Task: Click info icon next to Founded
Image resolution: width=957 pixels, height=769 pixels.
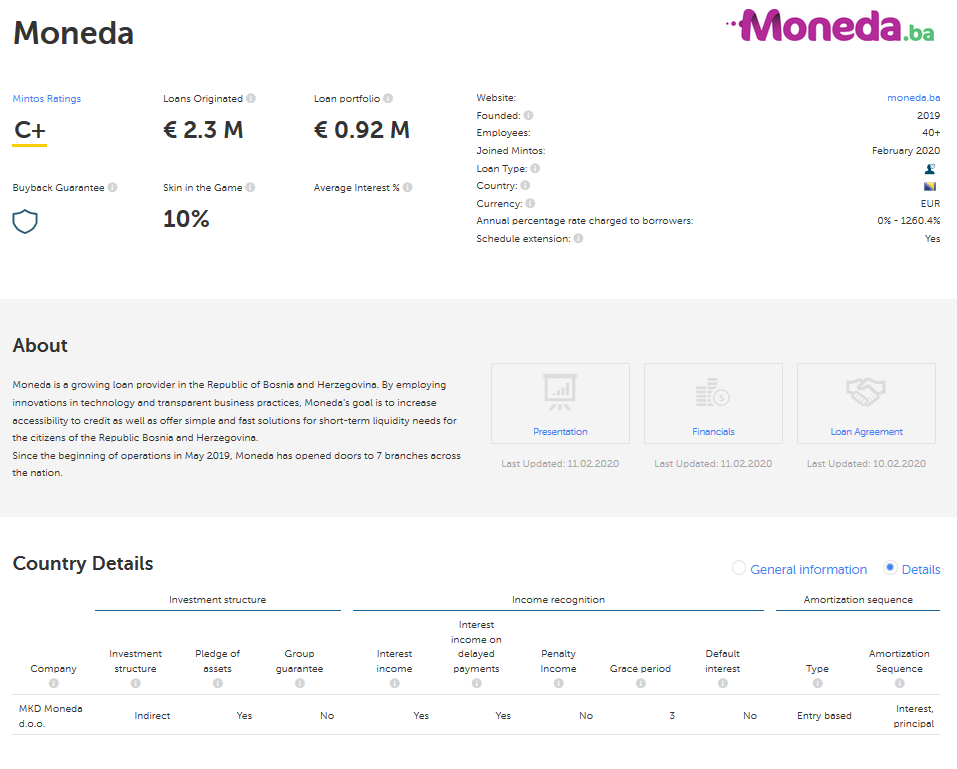Action: pyautogui.click(x=529, y=115)
